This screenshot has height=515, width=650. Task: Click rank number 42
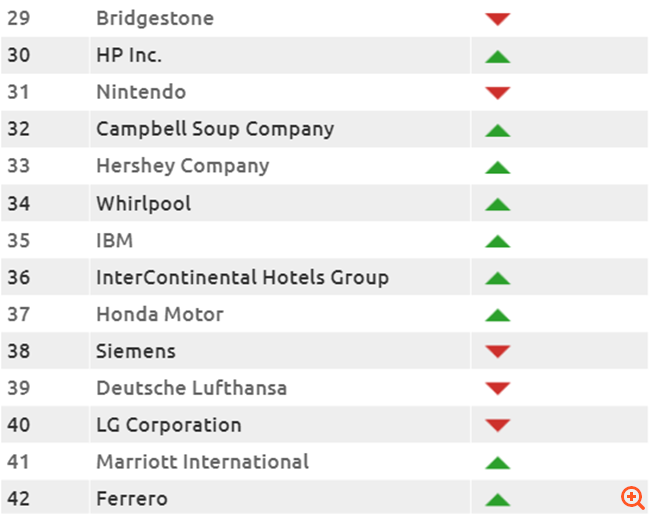click(19, 498)
